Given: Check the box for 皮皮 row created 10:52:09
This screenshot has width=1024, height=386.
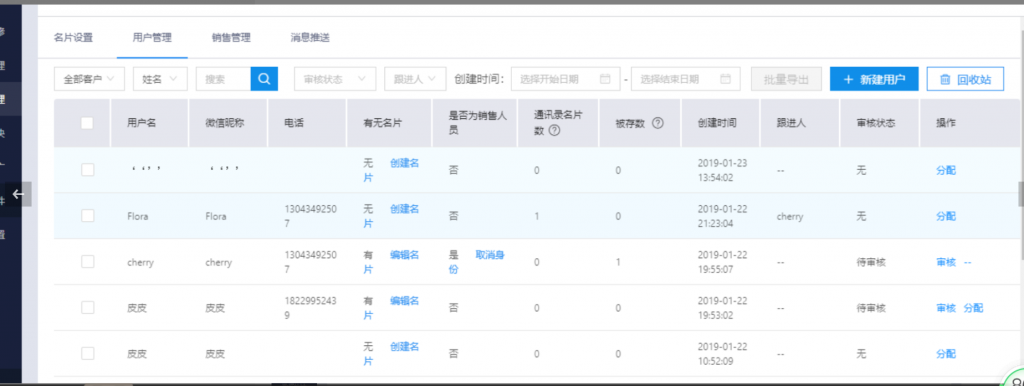Looking at the screenshot, I should click(x=88, y=353).
